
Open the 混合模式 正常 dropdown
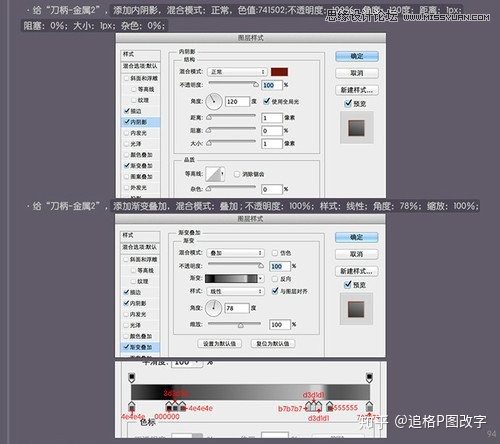pyautogui.click(x=237, y=72)
